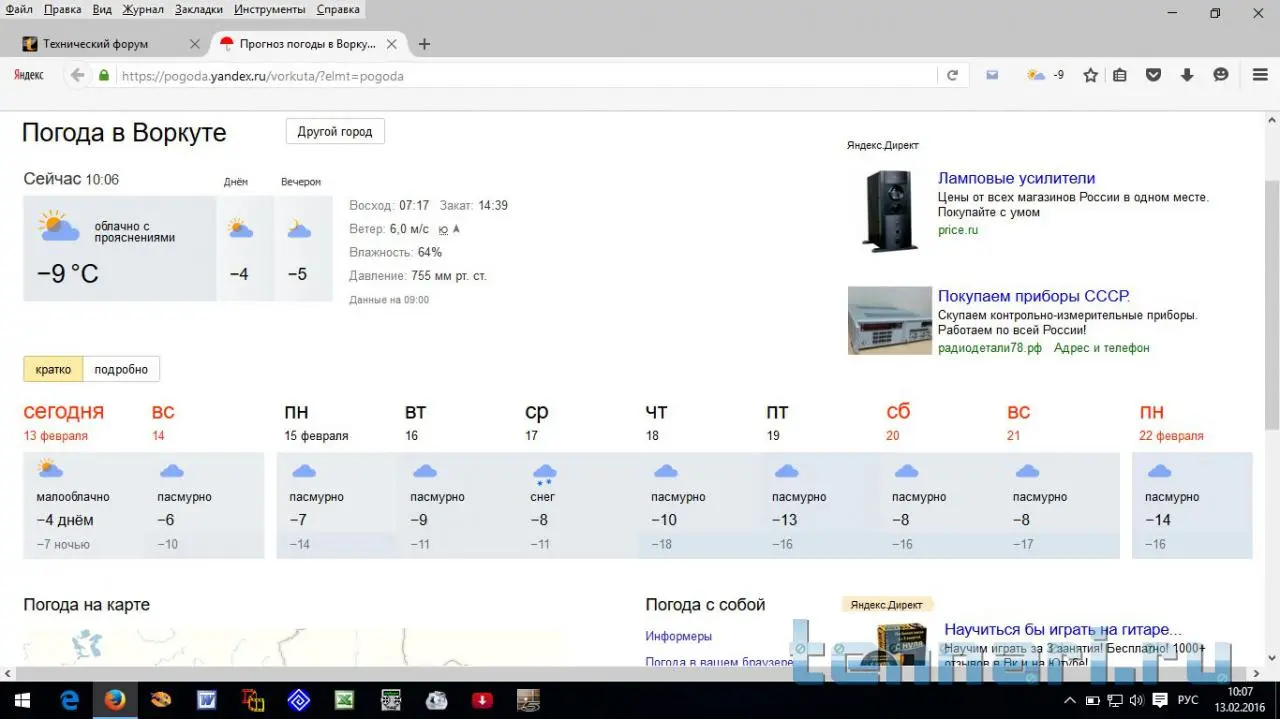Screen dimensions: 1280x719
Task: Reload the page with the refresh arrow
Action: pyautogui.click(x=952, y=75)
